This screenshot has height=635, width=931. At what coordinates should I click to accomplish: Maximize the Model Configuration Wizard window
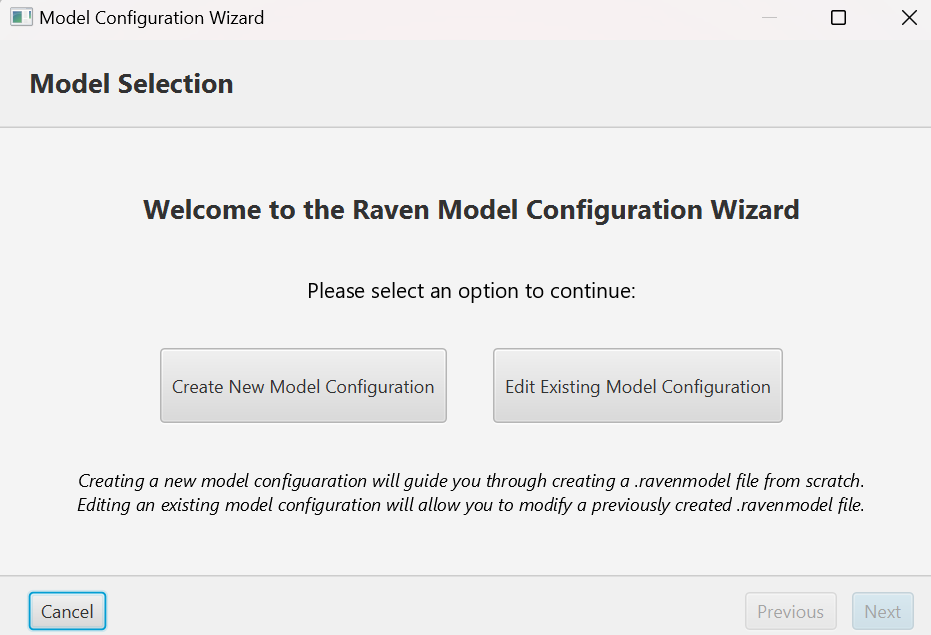[x=839, y=18]
